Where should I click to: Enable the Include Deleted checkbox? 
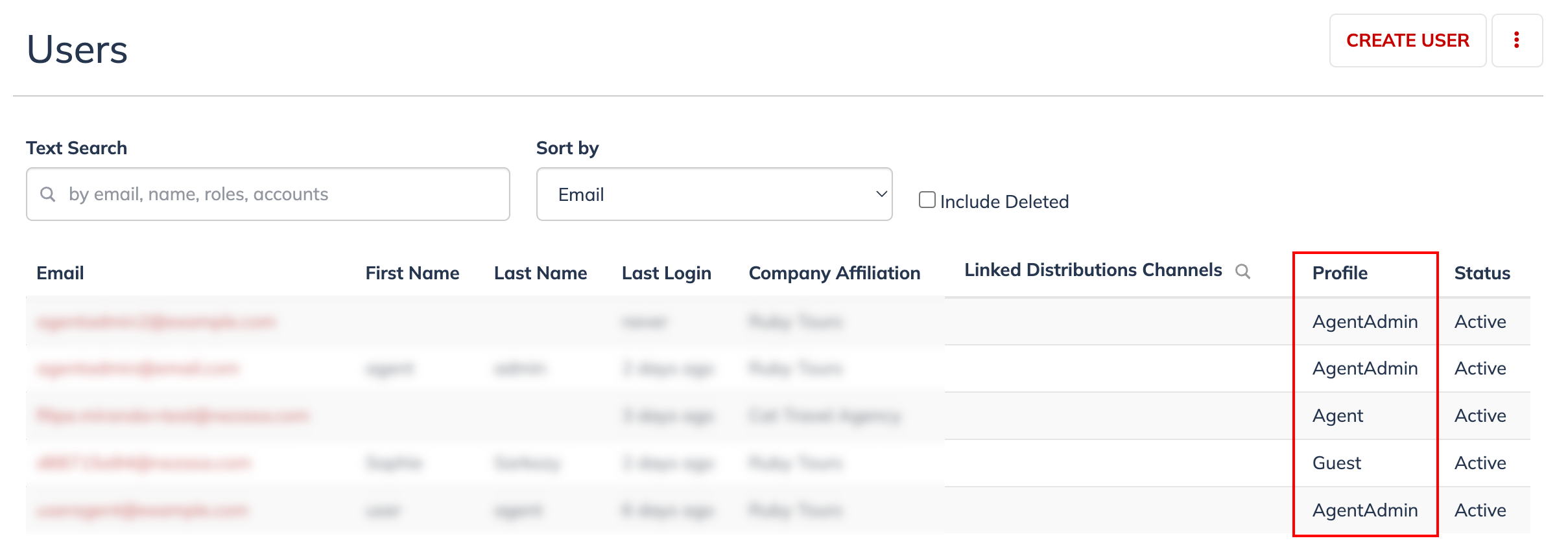coord(927,200)
